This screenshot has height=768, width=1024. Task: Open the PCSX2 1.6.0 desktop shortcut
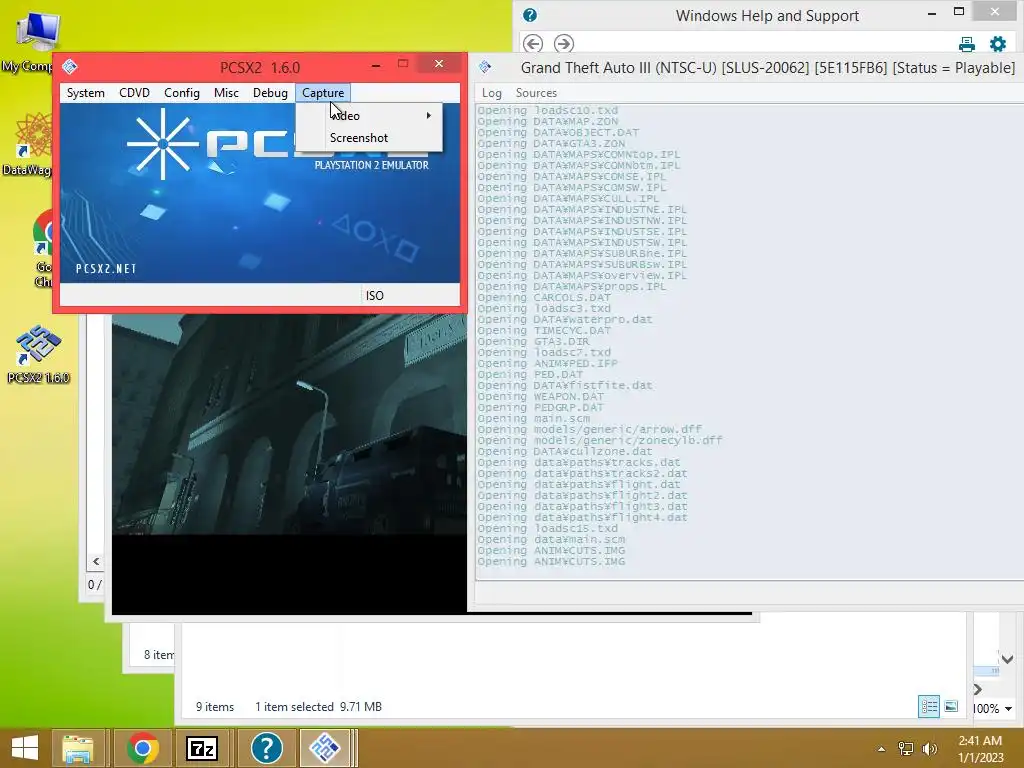click(x=39, y=354)
